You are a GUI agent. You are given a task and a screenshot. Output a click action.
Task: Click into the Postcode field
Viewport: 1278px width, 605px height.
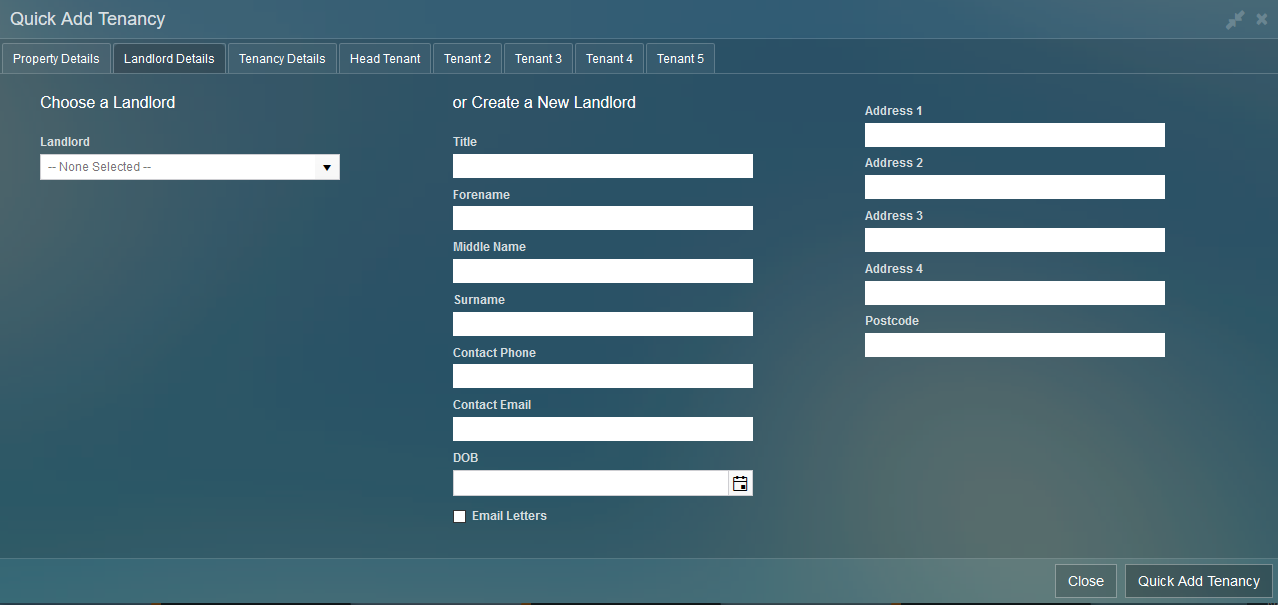click(1014, 345)
